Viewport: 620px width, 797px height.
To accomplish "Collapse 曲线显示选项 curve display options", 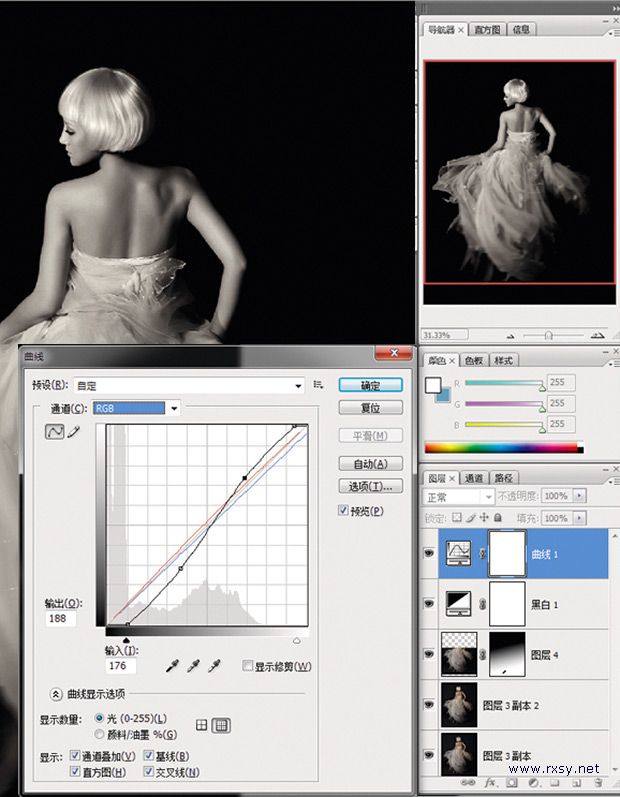I will [56, 694].
